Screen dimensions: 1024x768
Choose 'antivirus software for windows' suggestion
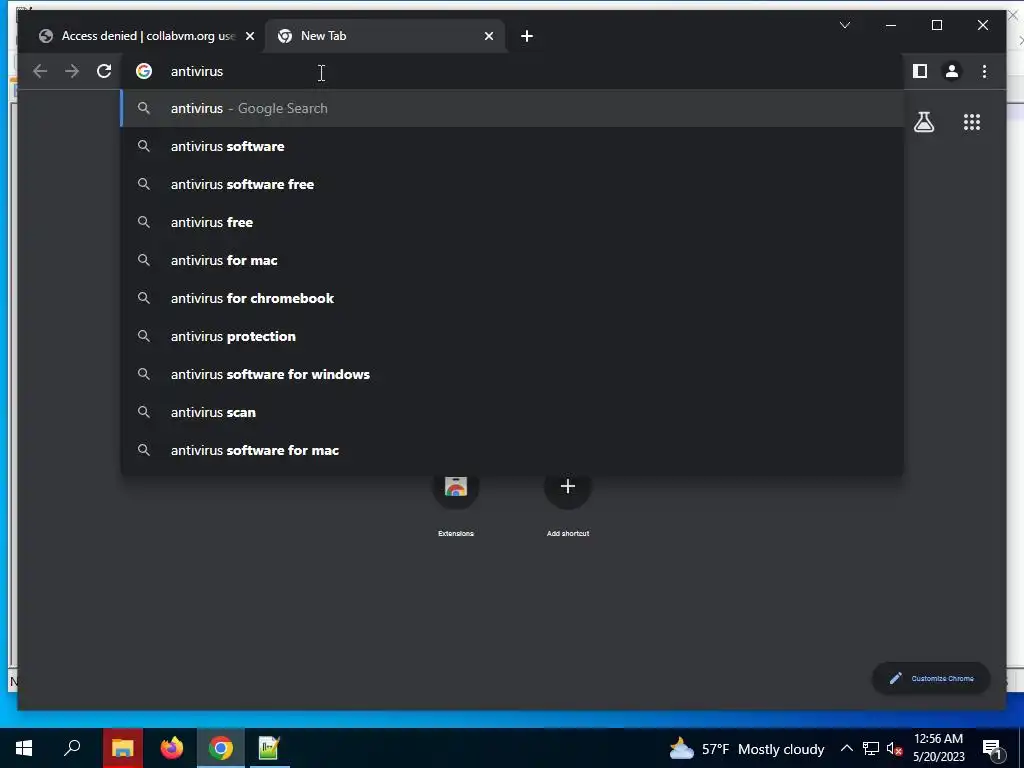click(x=513, y=374)
